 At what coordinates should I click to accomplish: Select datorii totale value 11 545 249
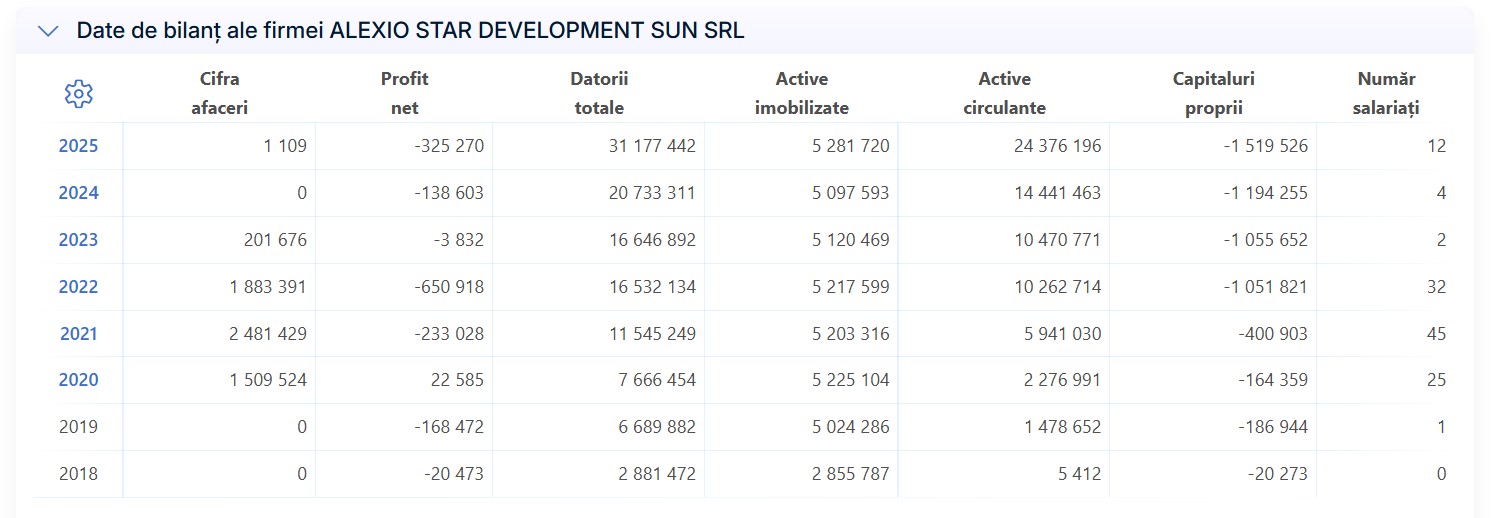coord(652,334)
